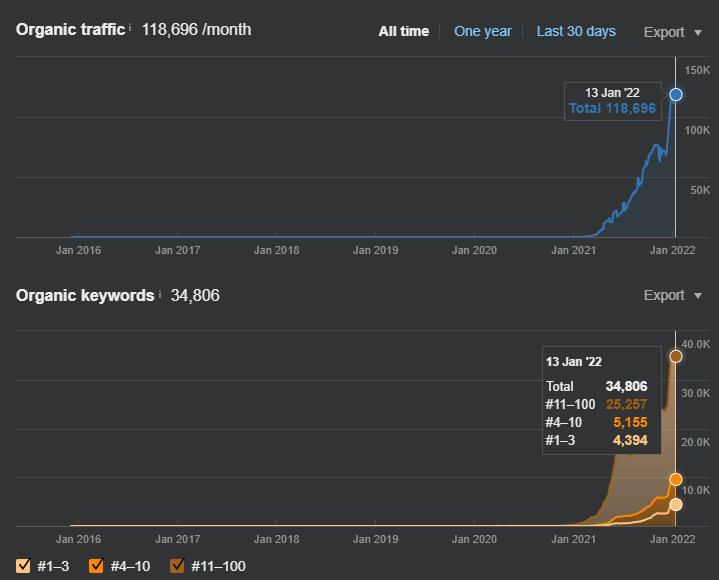Switch to the One year view

[x=482, y=31]
